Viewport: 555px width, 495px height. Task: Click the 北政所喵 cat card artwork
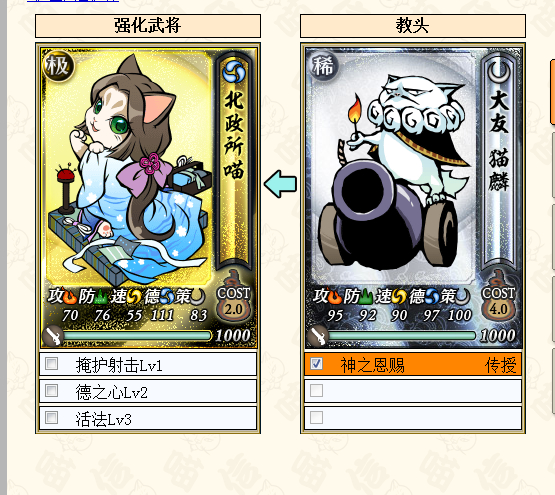click(x=129, y=168)
